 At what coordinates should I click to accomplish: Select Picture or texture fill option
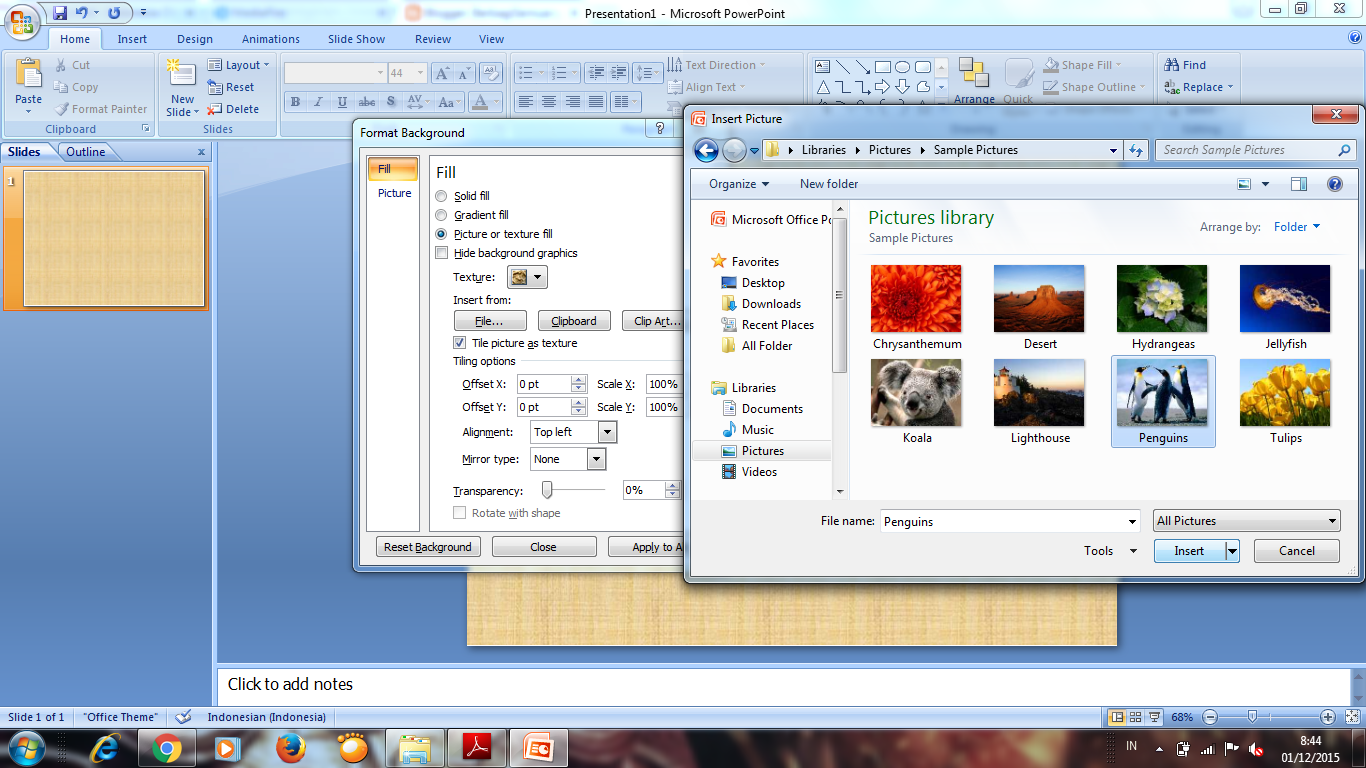441,234
